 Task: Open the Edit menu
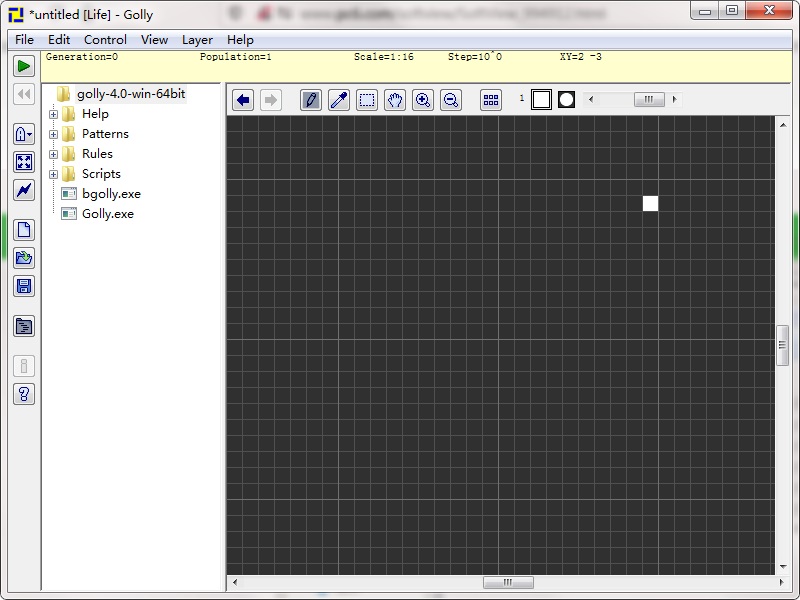click(x=59, y=40)
